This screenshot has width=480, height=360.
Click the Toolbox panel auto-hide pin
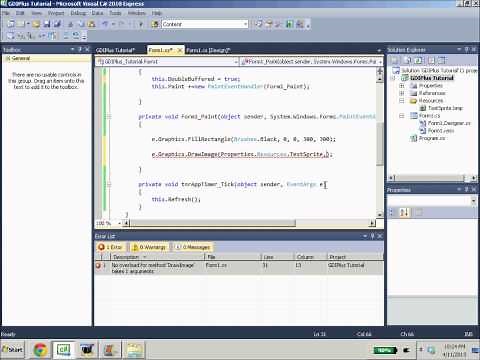(80, 49)
